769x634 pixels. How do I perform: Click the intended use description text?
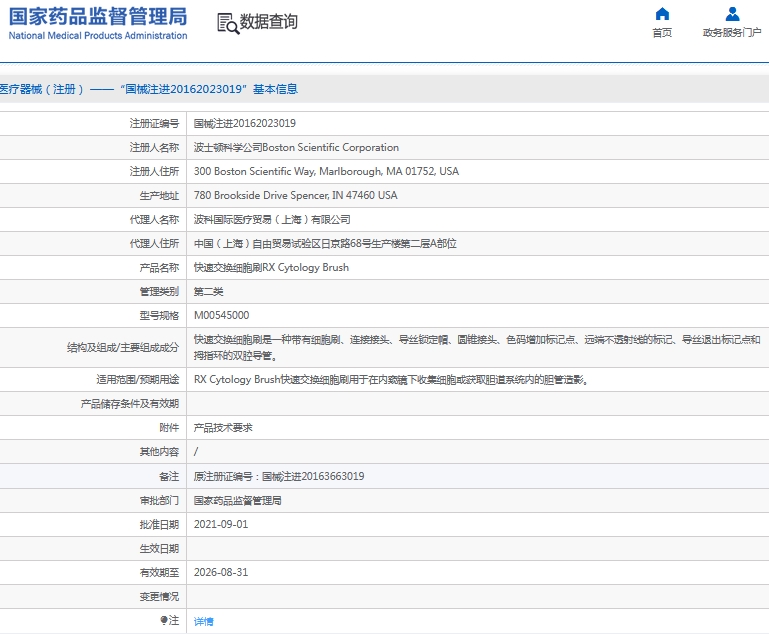pyautogui.click(x=391, y=380)
